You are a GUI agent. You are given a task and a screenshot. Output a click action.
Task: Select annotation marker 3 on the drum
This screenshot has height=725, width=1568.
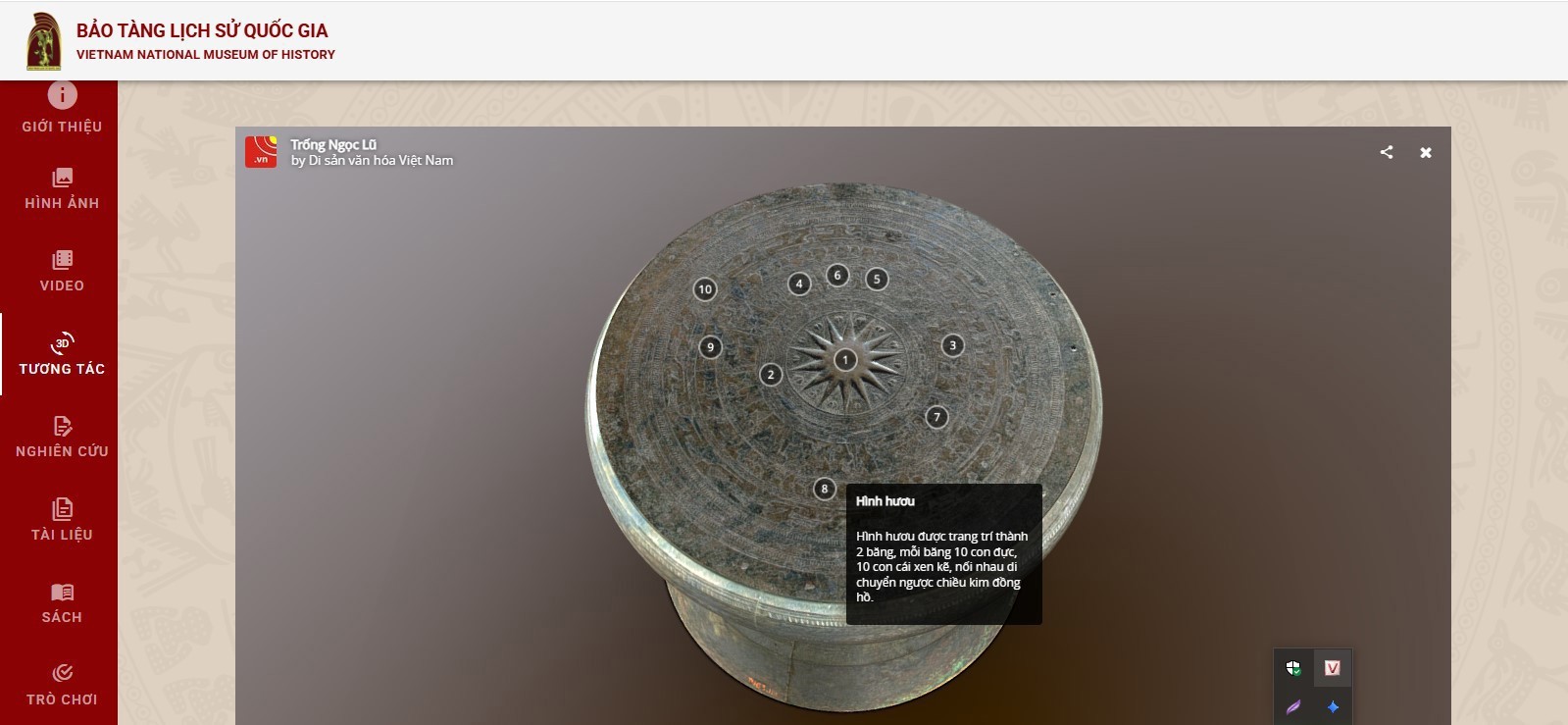[952, 345]
